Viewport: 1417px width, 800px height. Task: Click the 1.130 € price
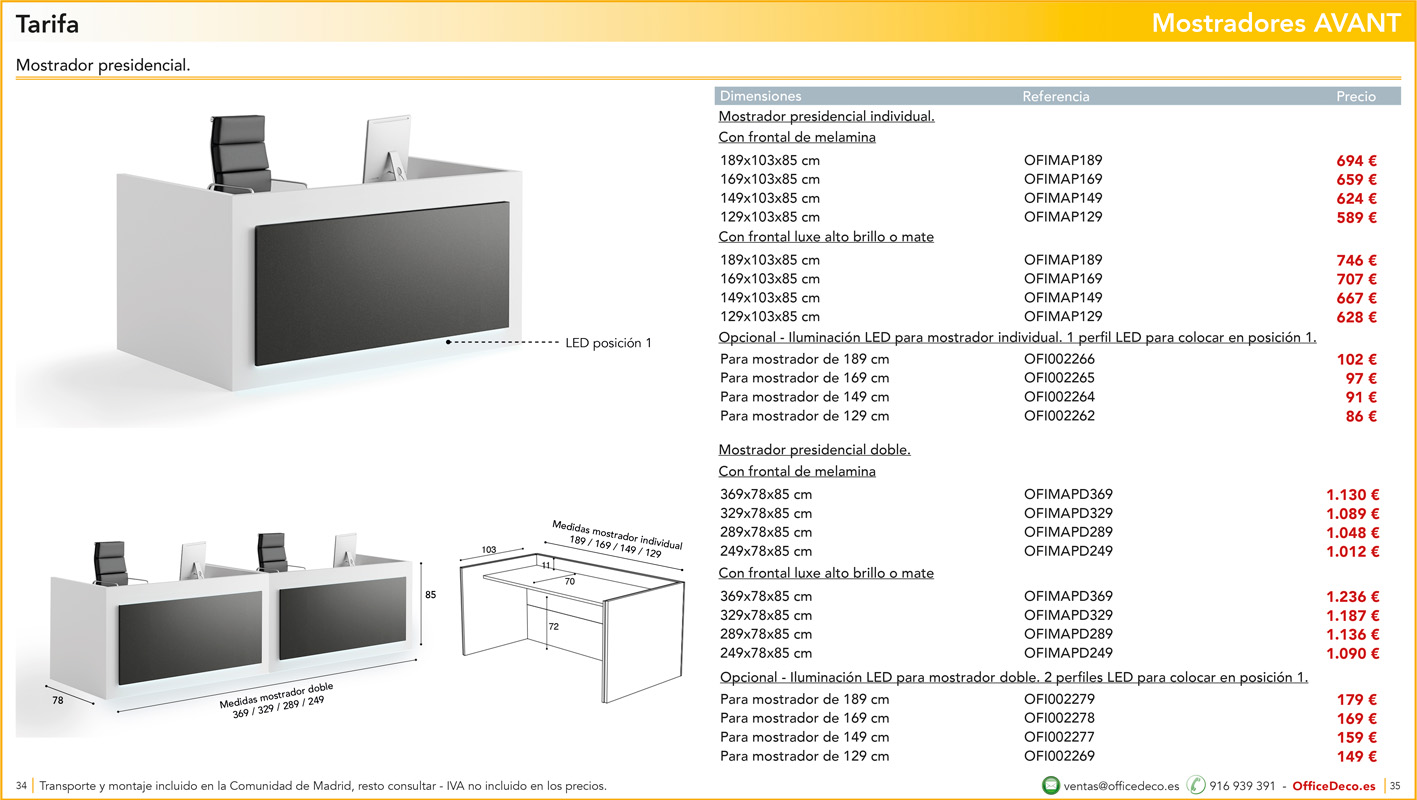point(1353,494)
